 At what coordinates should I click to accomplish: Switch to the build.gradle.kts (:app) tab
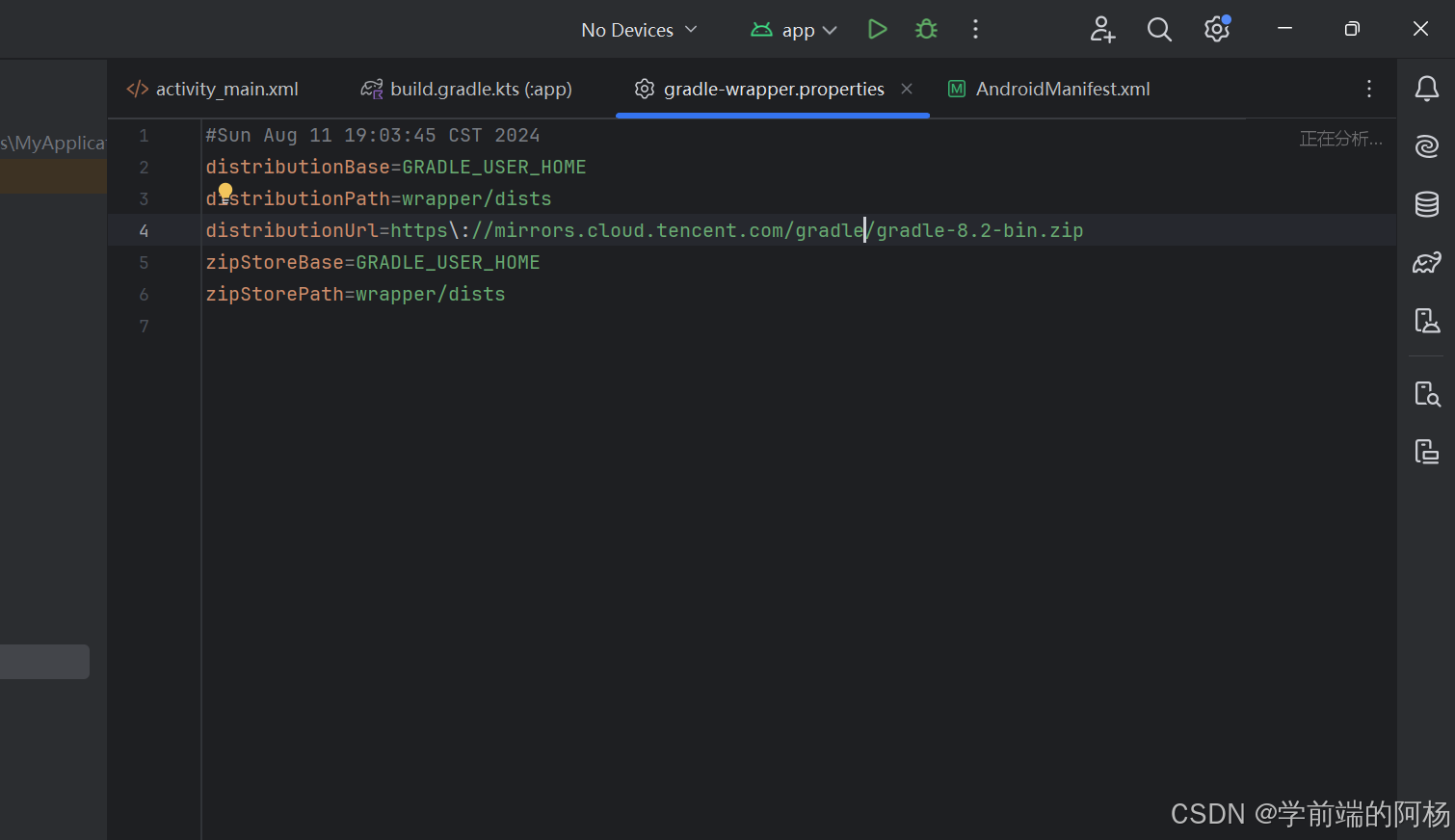pyautogui.click(x=467, y=89)
